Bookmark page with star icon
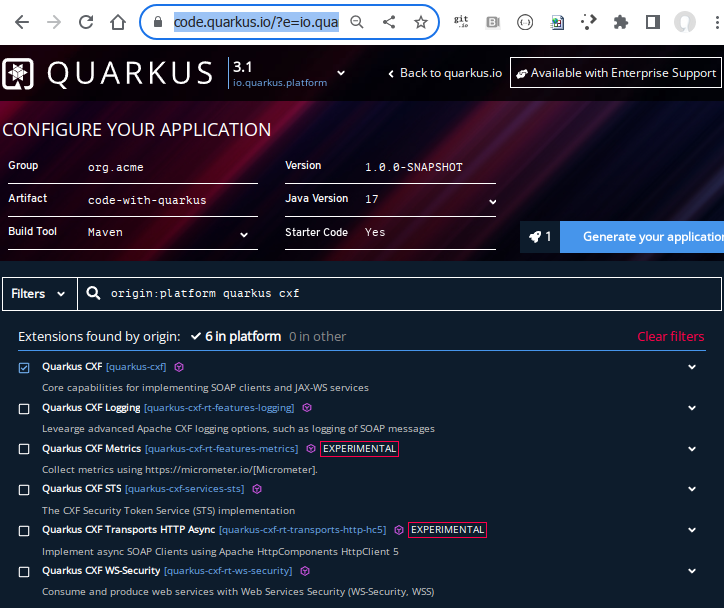Screen dimensions: 724x608 [x=421, y=22]
